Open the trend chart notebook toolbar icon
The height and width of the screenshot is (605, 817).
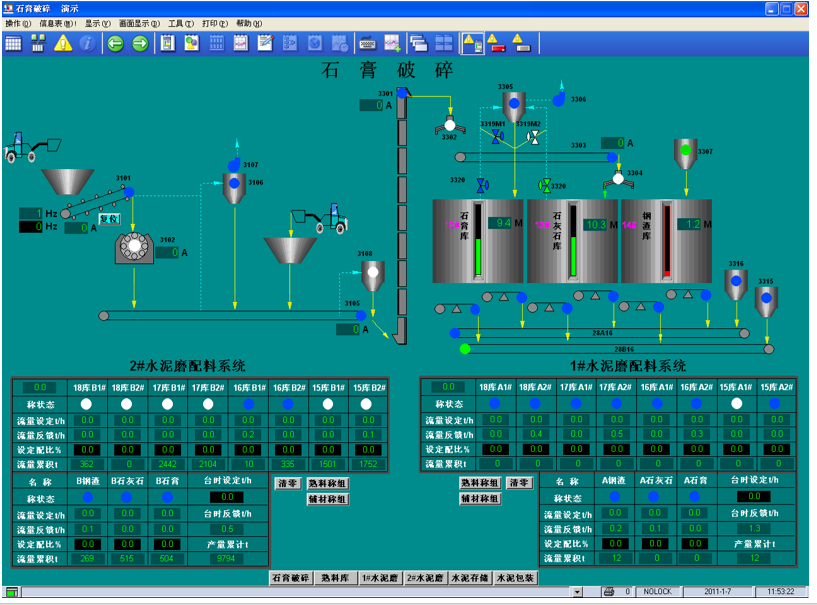click(x=241, y=44)
